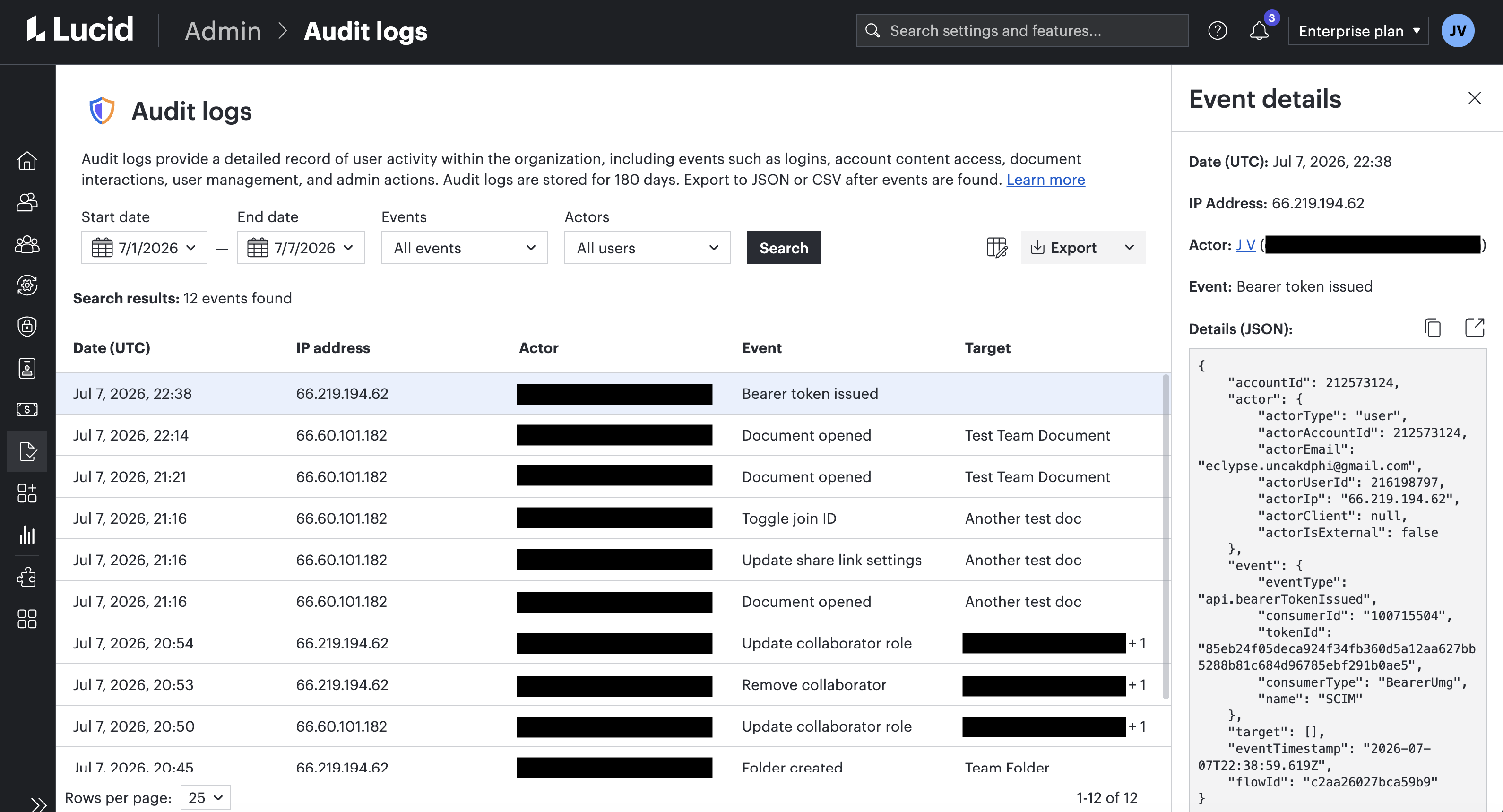Open the notifications bell
The image size is (1503, 812).
click(x=1259, y=30)
